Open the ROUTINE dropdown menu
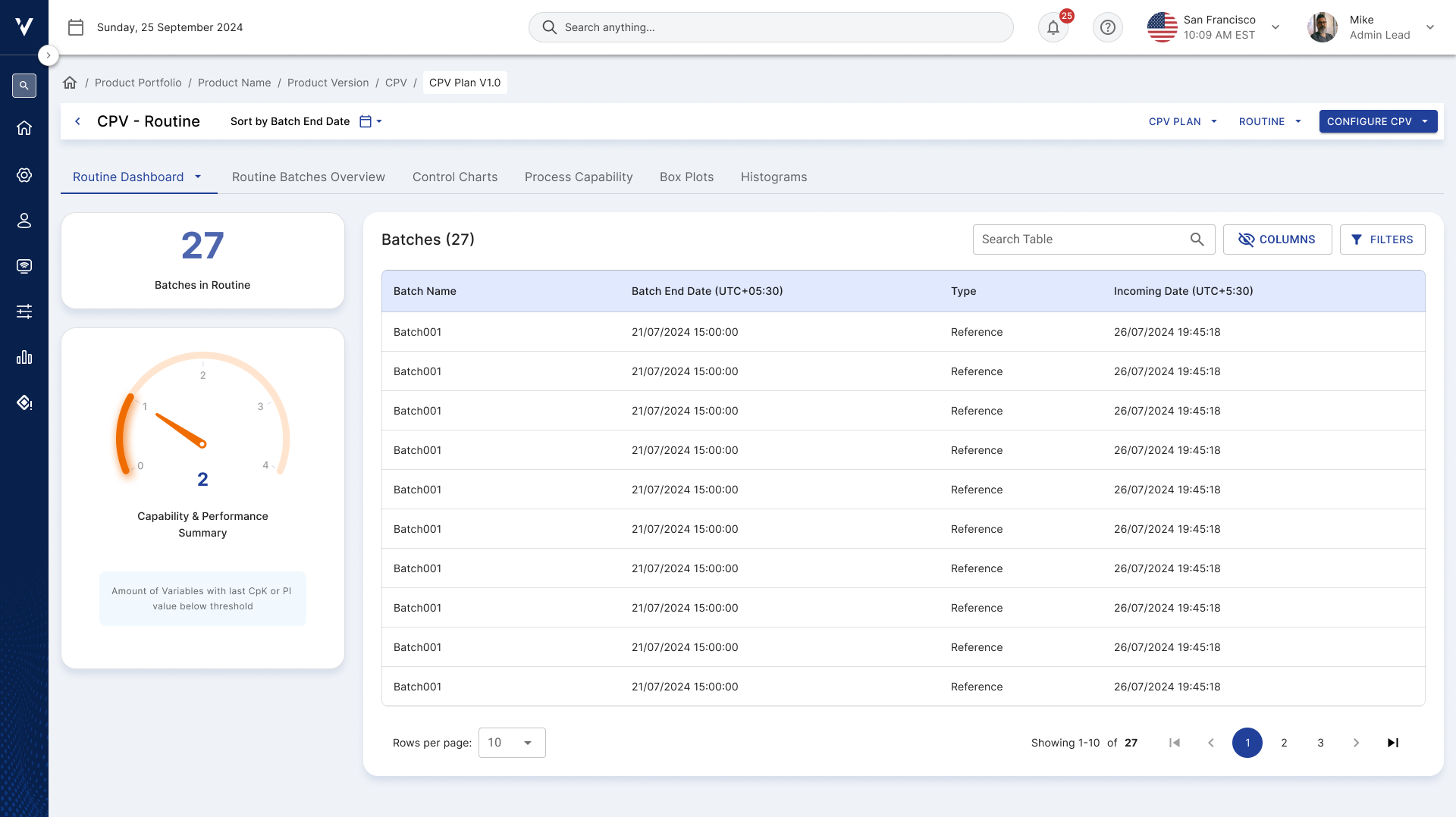This screenshot has height=817, width=1456. [1270, 121]
